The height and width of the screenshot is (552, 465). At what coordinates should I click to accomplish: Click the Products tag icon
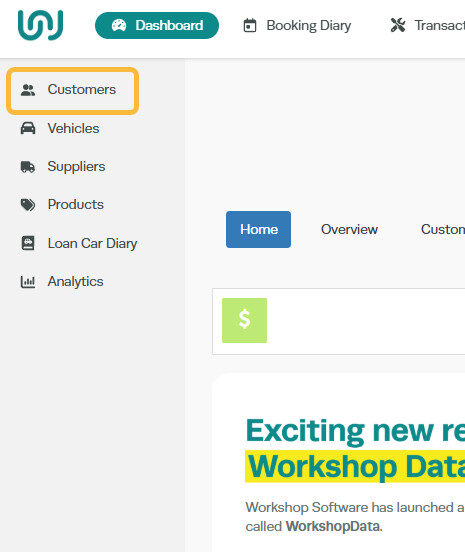(x=28, y=205)
